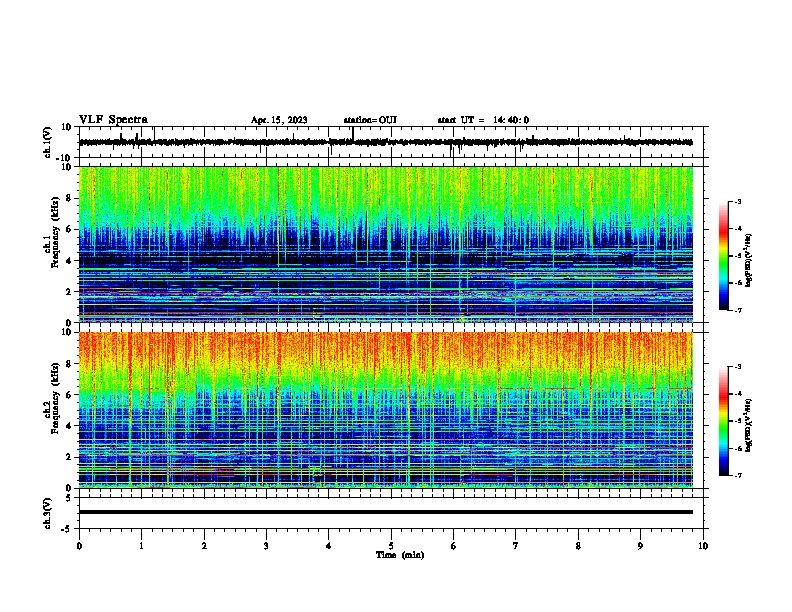
Task: Click the "-7" label on ch.2 color bar
Action: (x=738, y=475)
